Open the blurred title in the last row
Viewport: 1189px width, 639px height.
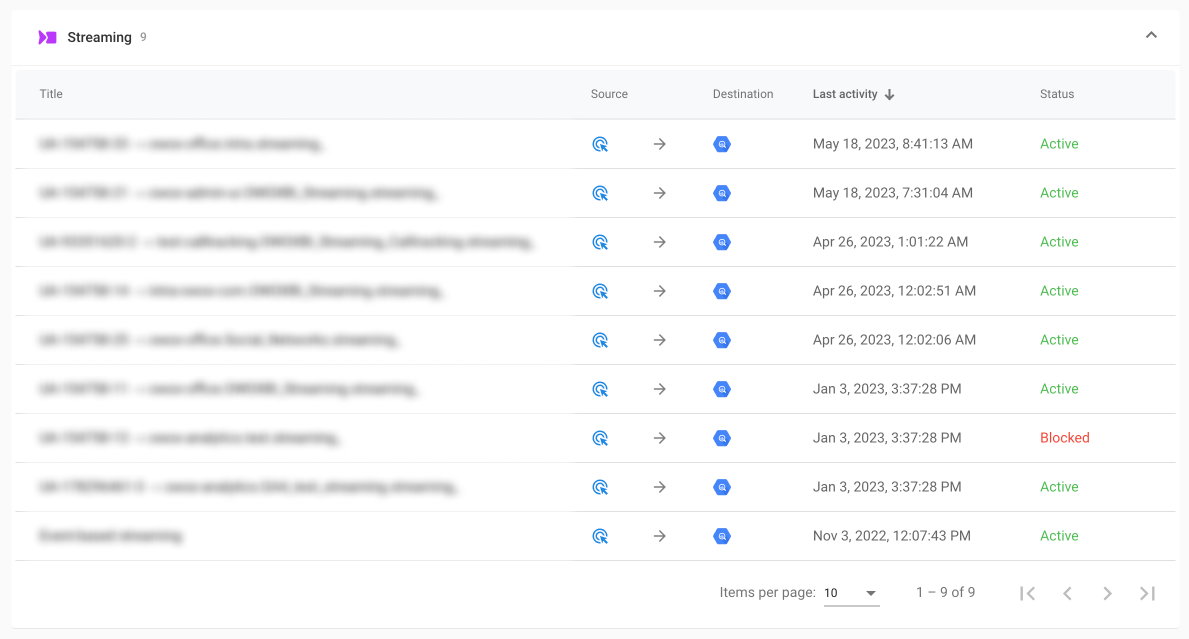(x=111, y=536)
